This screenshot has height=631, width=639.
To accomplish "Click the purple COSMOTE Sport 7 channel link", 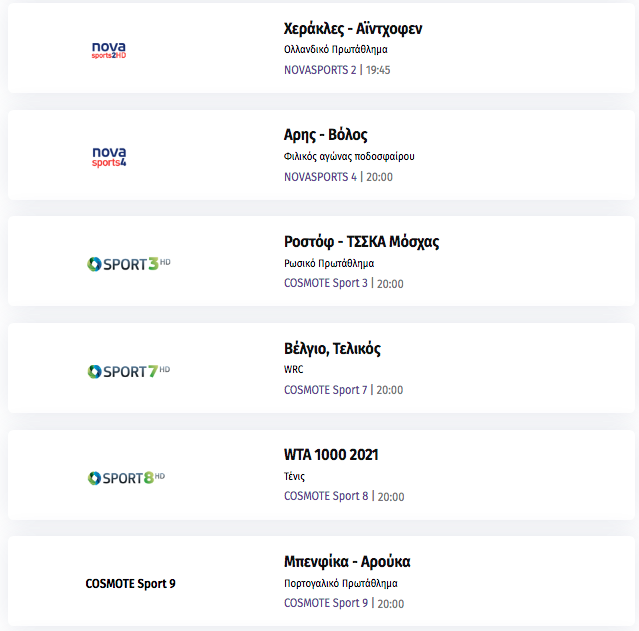I will (326, 390).
